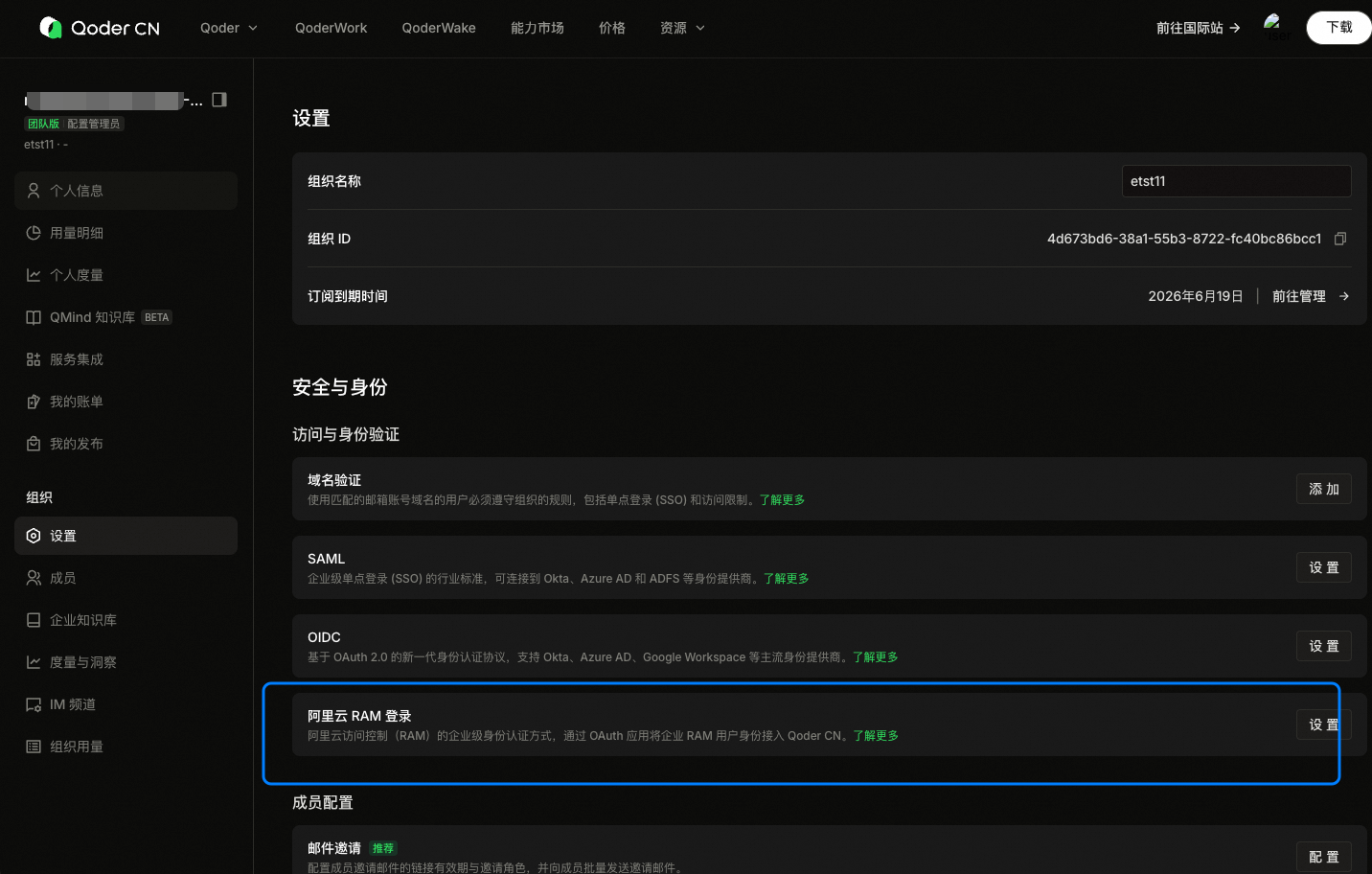Open the user avatar in top bar
Viewport: 1372px width, 874px height.
(1273, 27)
